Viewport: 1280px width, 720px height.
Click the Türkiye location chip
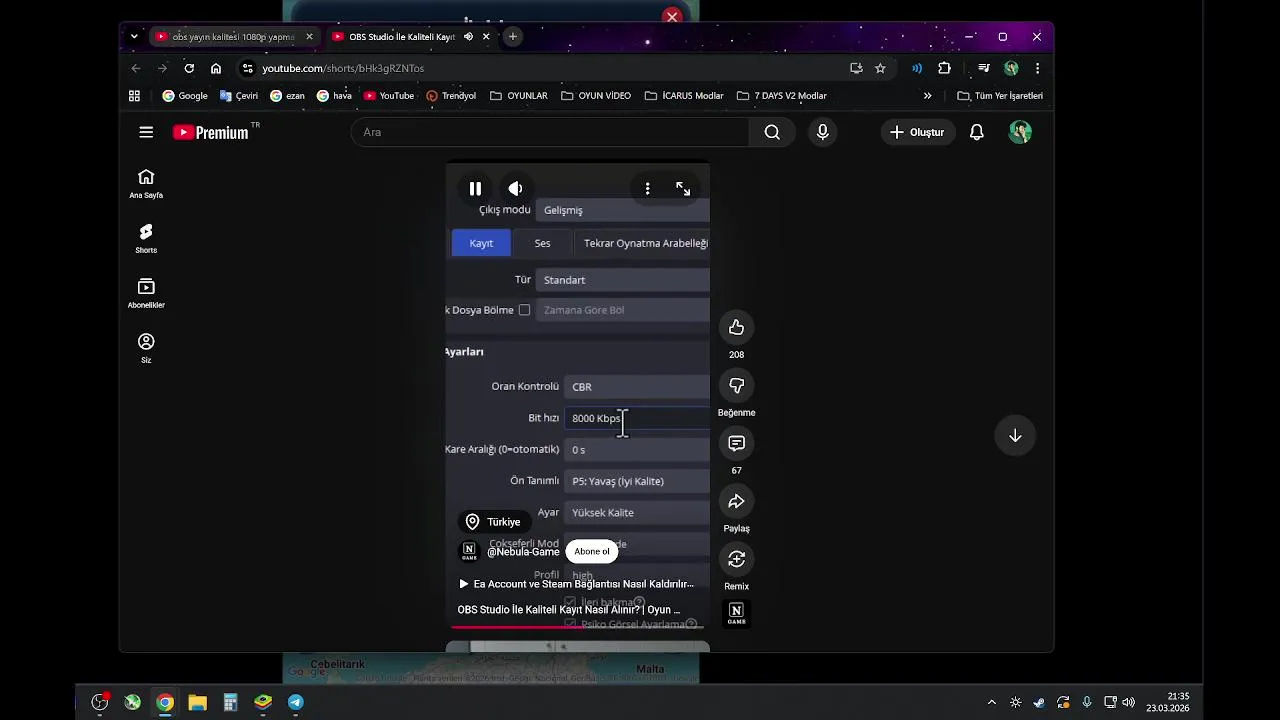tap(493, 522)
